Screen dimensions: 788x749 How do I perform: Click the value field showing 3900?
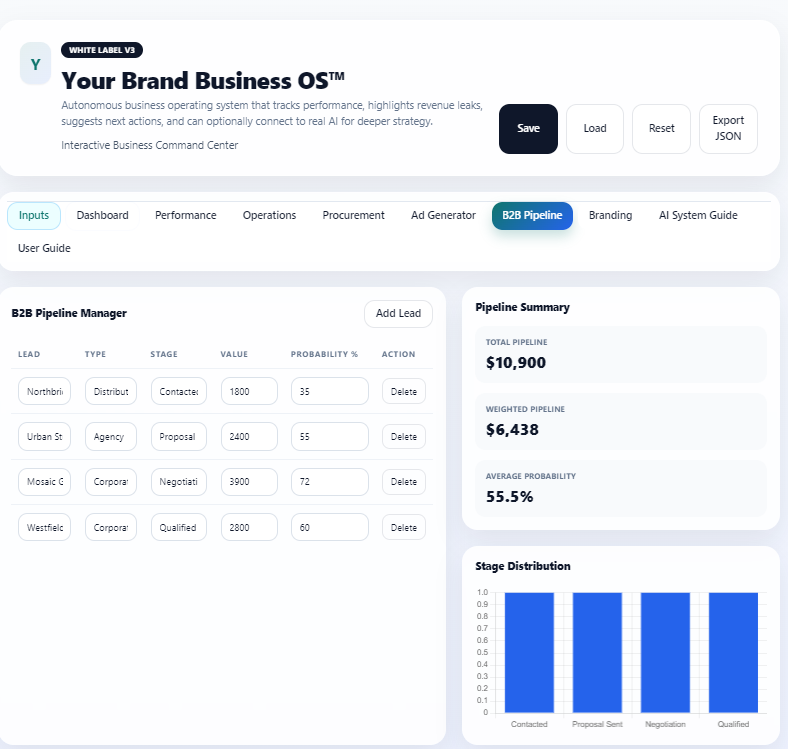click(x=249, y=482)
